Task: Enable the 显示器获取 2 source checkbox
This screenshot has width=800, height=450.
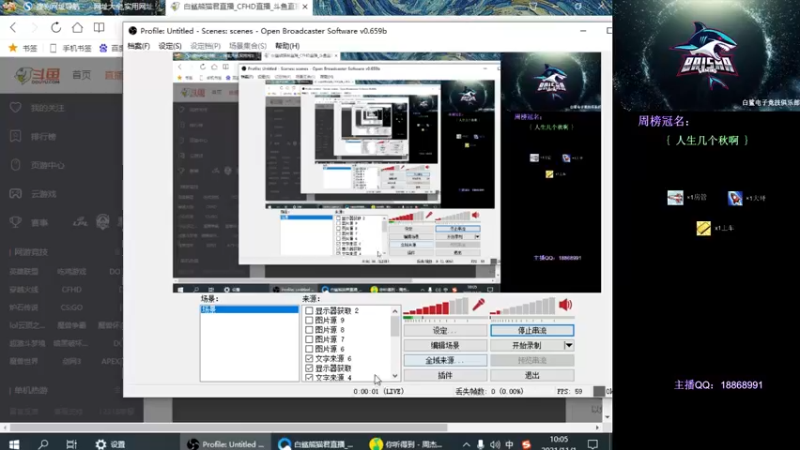Action: [309, 311]
